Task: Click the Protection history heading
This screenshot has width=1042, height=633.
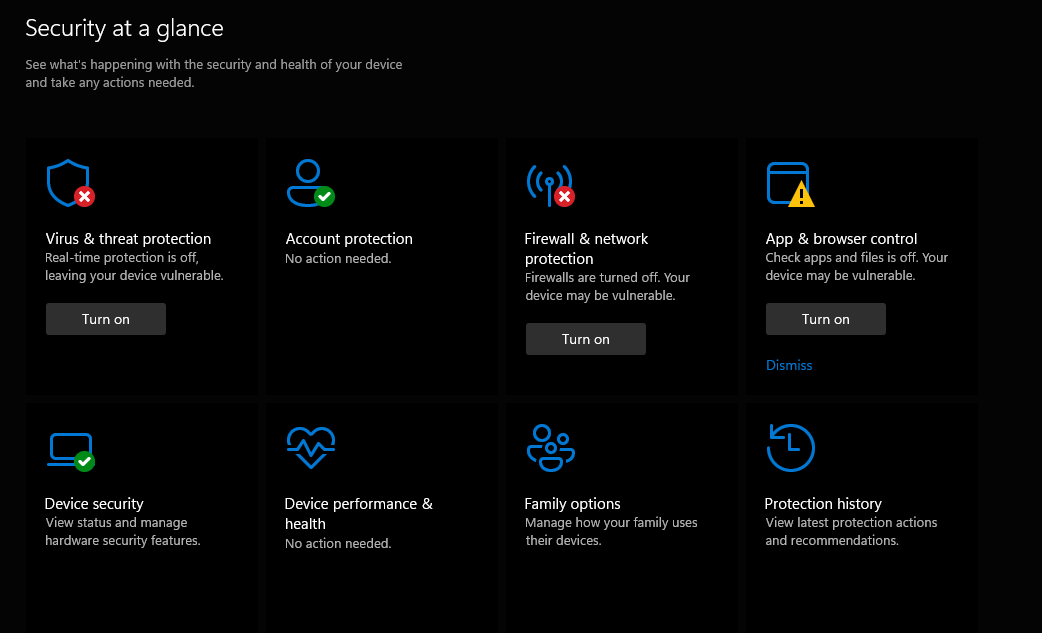Action: point(823,504)
